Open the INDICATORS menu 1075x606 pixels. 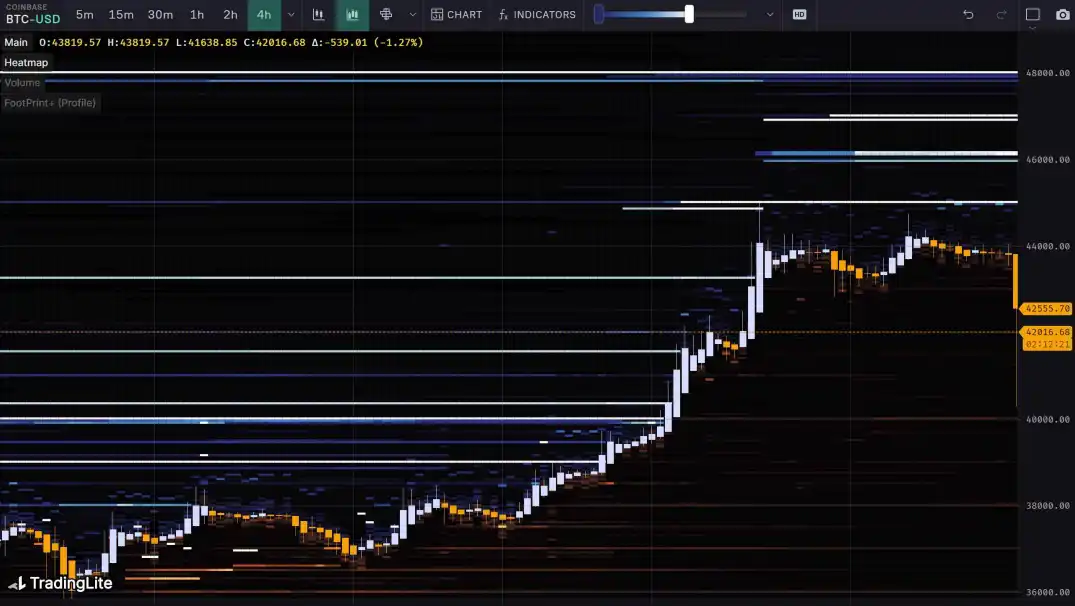(x=537, y=15)
